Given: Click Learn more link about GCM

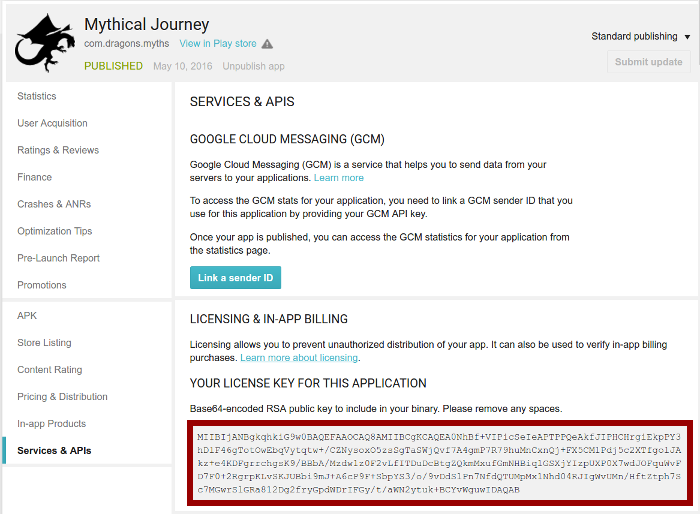Looking at the screenshot, I should (338, 178).
